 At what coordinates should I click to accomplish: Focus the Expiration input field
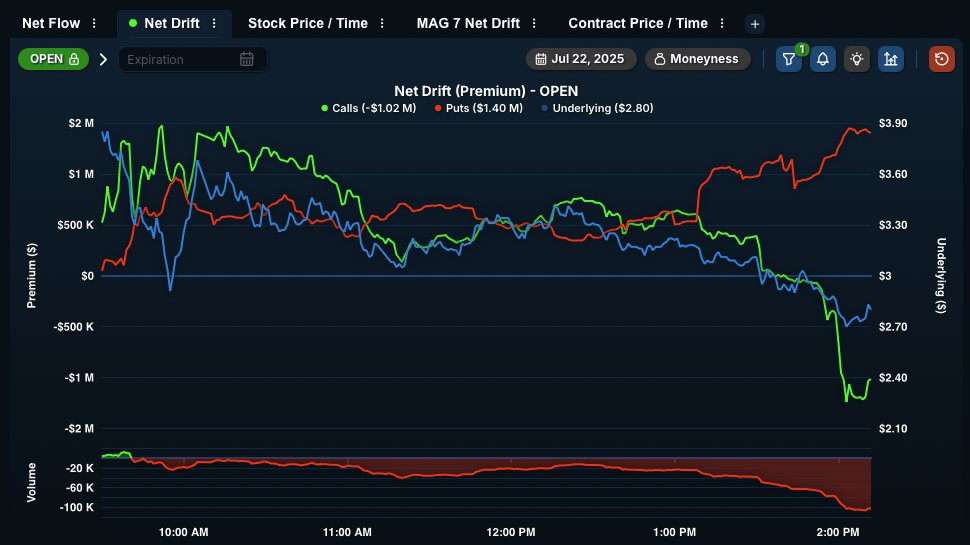[x=192, y=59]
